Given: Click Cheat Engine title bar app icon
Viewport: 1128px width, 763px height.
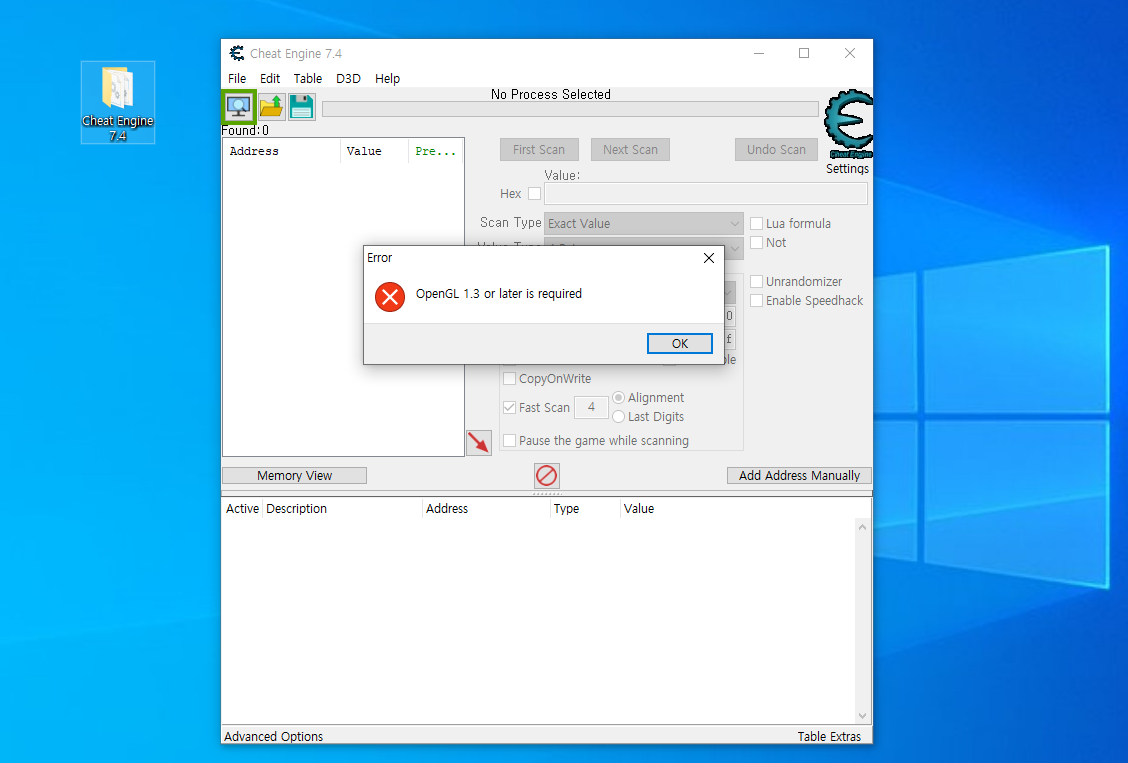Looking at the screenshot, I should coord(237,53).
